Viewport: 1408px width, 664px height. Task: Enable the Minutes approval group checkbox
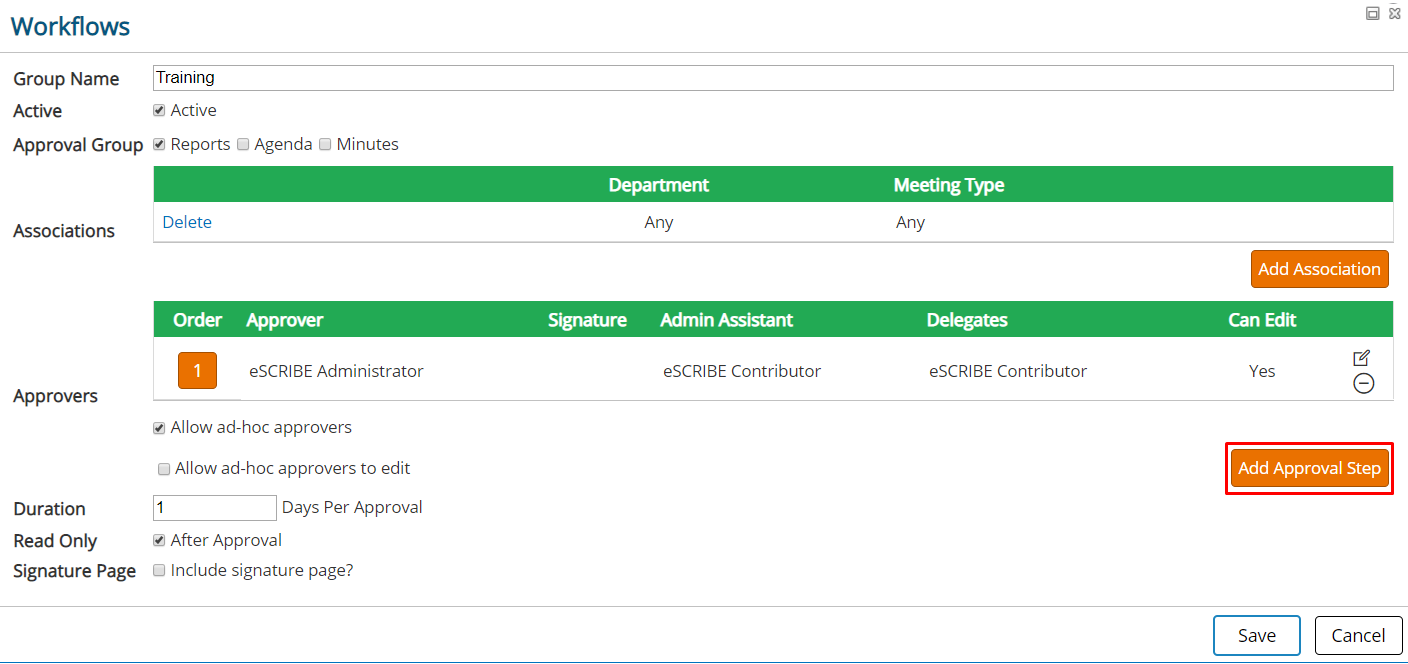(325, 144)
